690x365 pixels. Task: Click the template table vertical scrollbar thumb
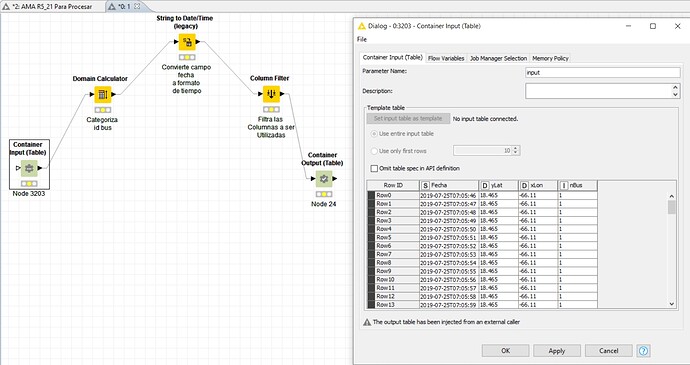pos(672,207)
